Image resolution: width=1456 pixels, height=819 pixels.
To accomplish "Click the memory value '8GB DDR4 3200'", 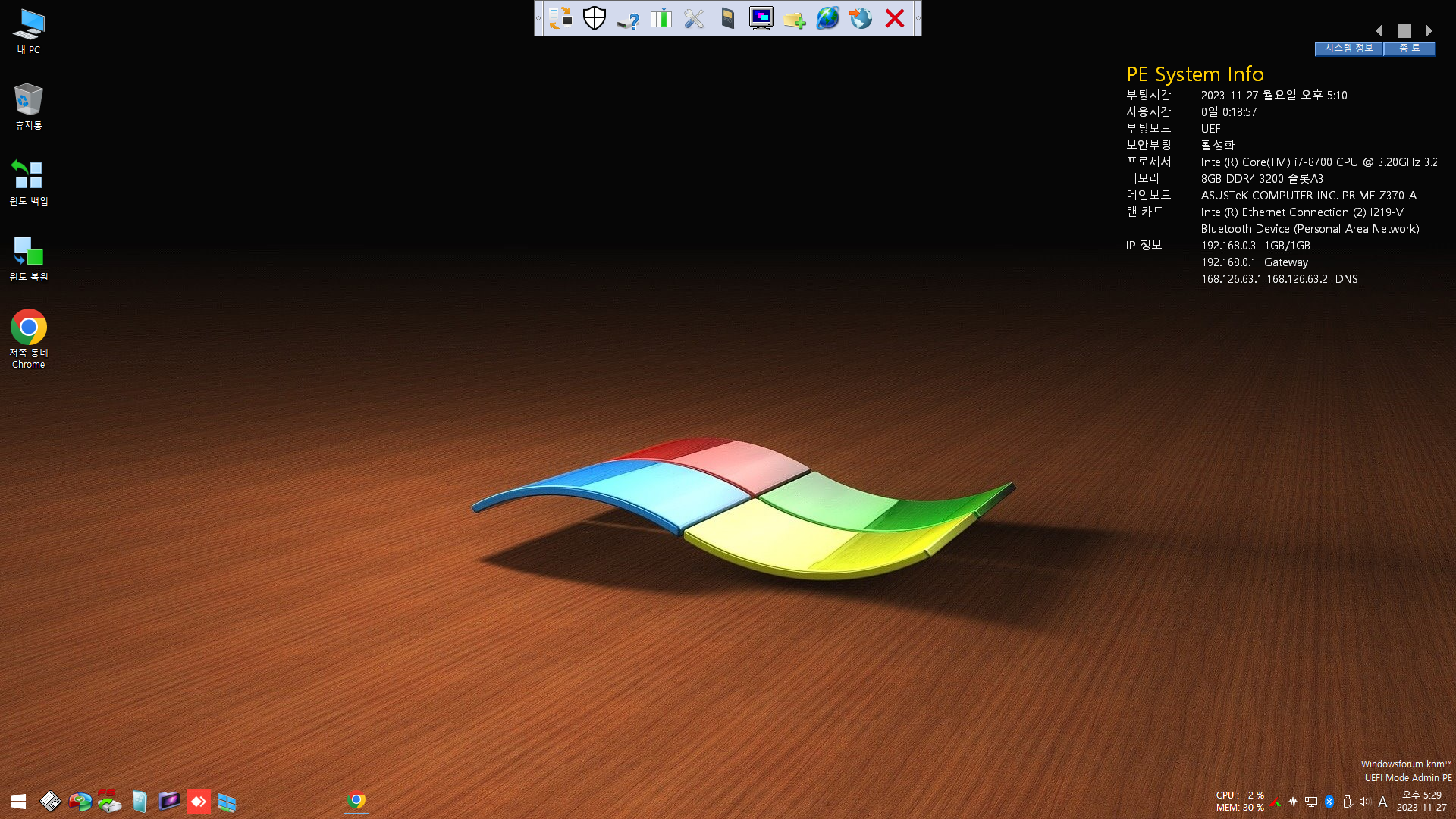I will click(1242, 179).
